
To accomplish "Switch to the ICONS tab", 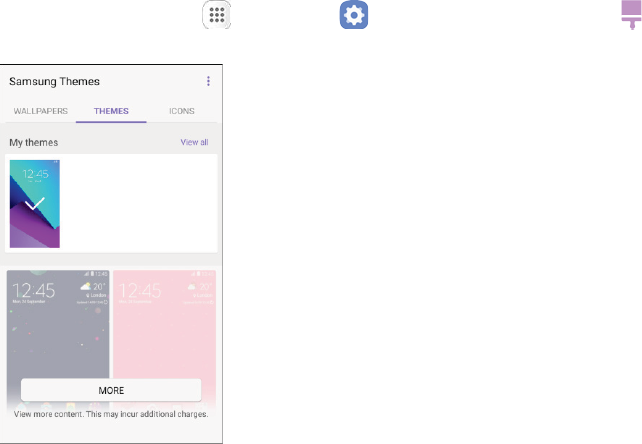I will [182, 111].
